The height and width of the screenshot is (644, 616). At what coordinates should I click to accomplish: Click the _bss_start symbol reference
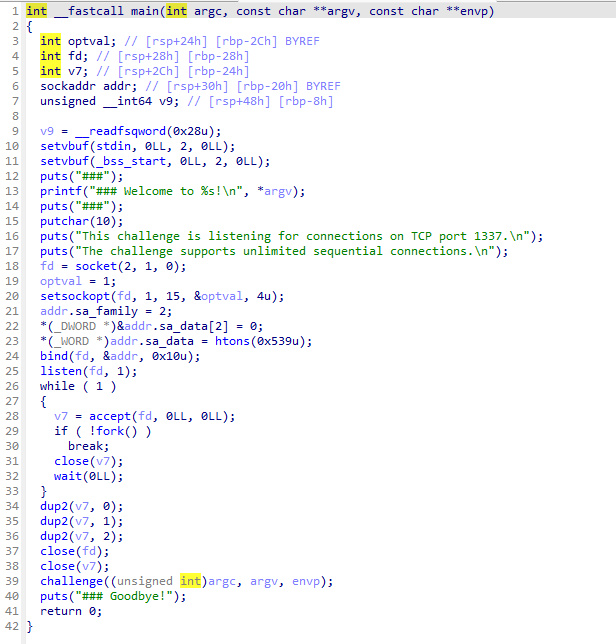click(x=129, y=161)
